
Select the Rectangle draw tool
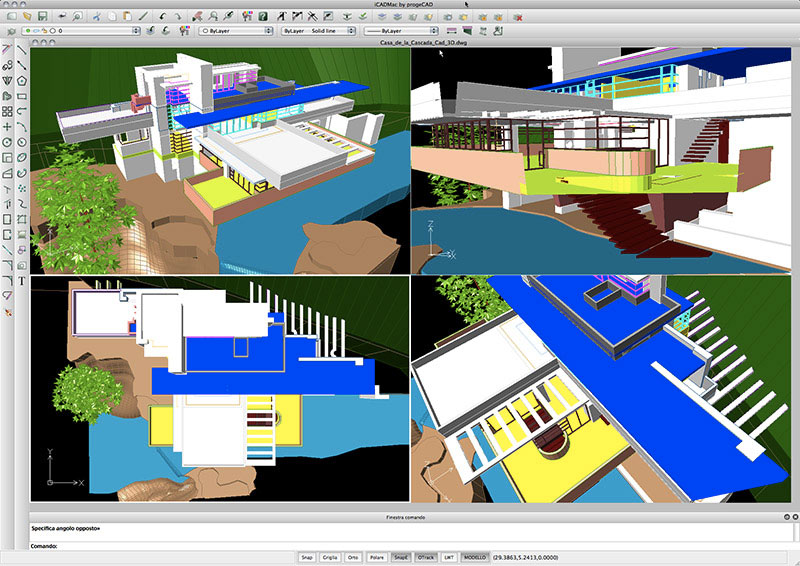22,96
